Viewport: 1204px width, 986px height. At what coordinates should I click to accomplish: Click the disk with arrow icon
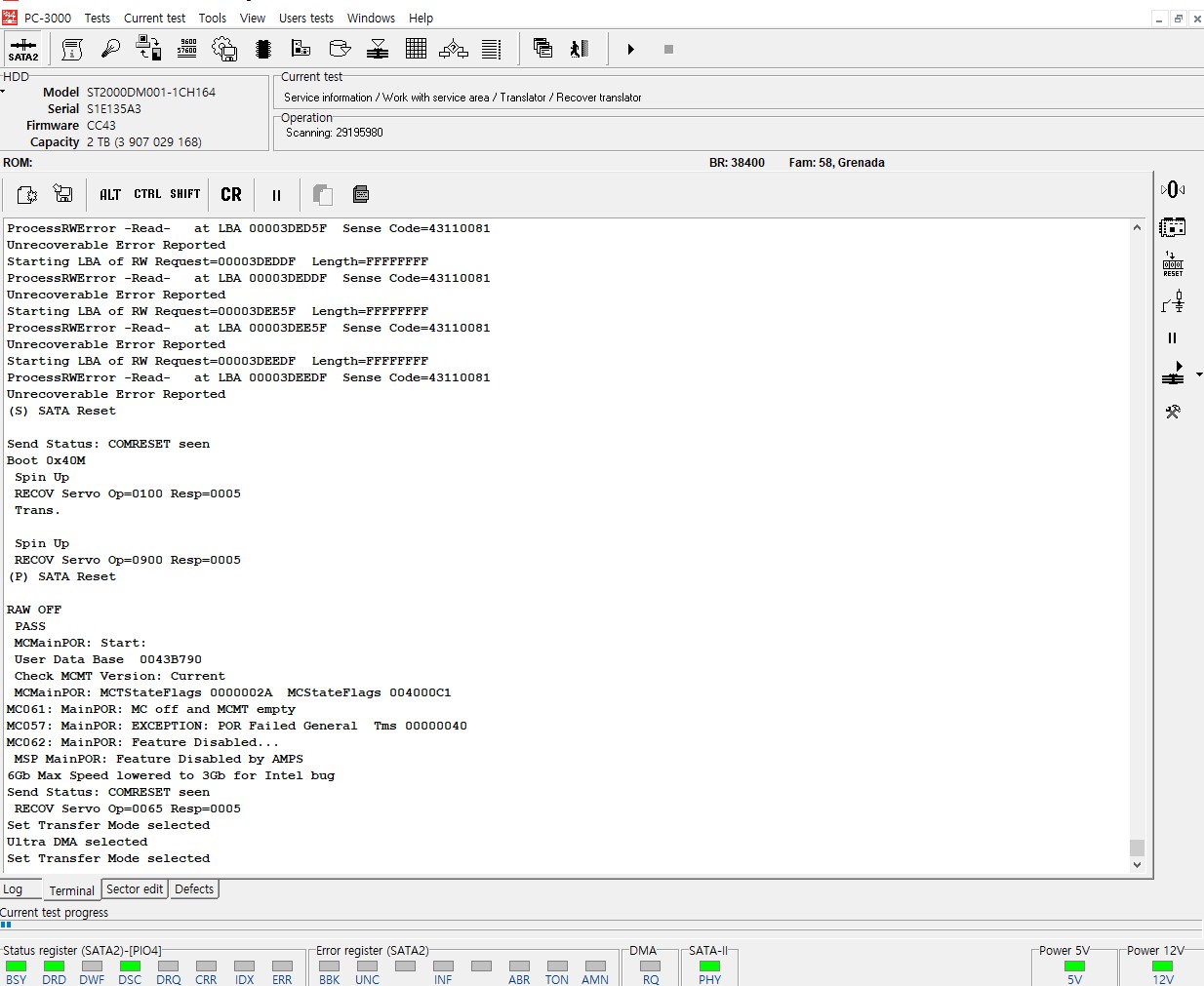(340, 49)
